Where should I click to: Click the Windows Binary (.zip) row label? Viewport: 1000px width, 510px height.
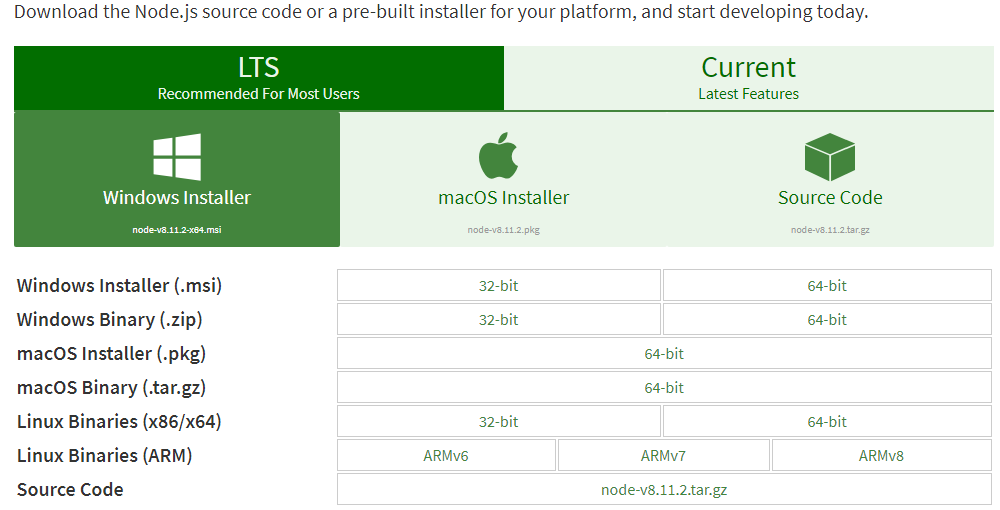pyautogui.click(x=110, y=319)
